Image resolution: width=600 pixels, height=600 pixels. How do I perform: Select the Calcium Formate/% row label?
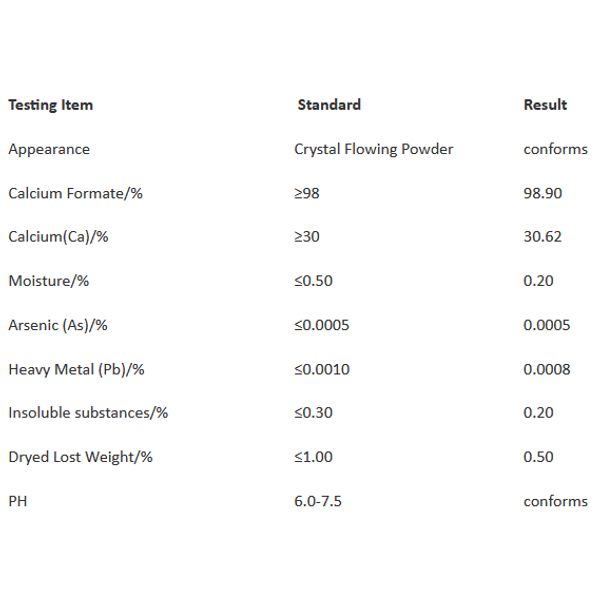coord(75,193)
